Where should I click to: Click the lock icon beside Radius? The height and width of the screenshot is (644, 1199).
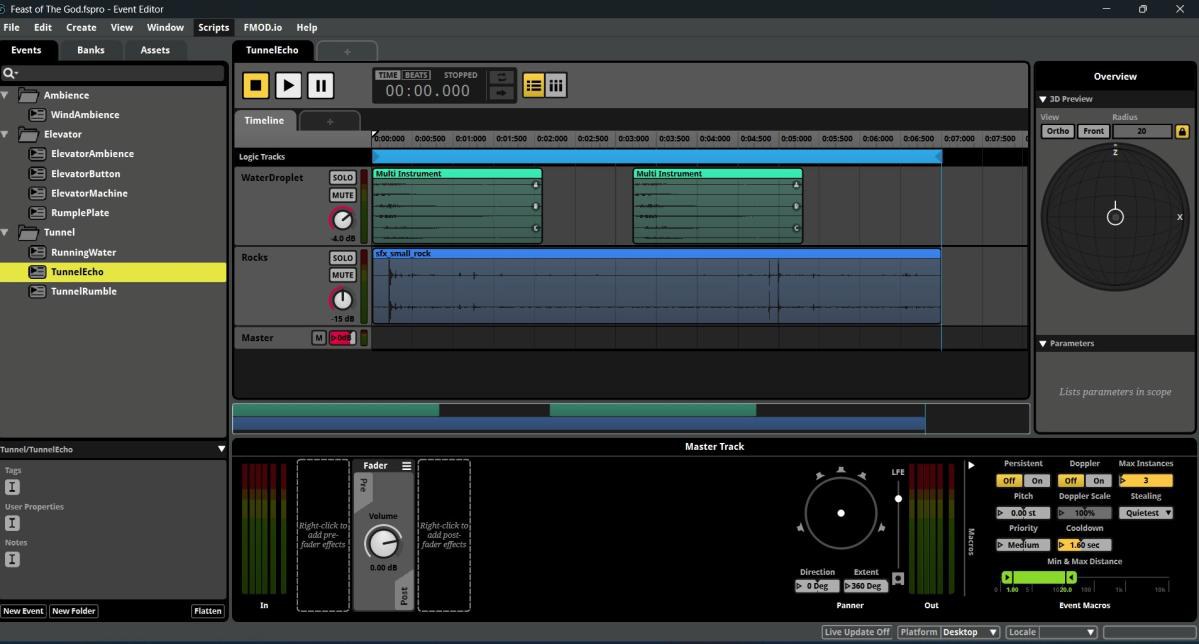tap(1182, 132)
